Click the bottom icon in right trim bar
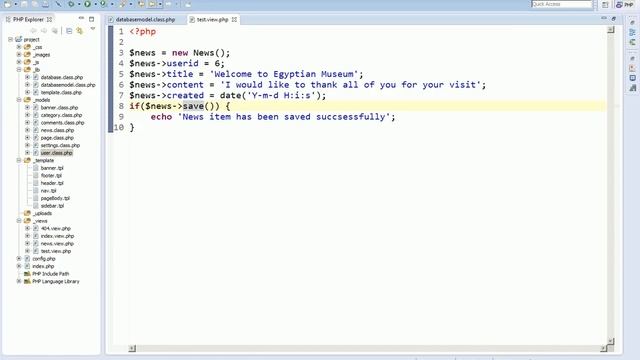Viewport: 640px width, 360px height. [632, 88]
